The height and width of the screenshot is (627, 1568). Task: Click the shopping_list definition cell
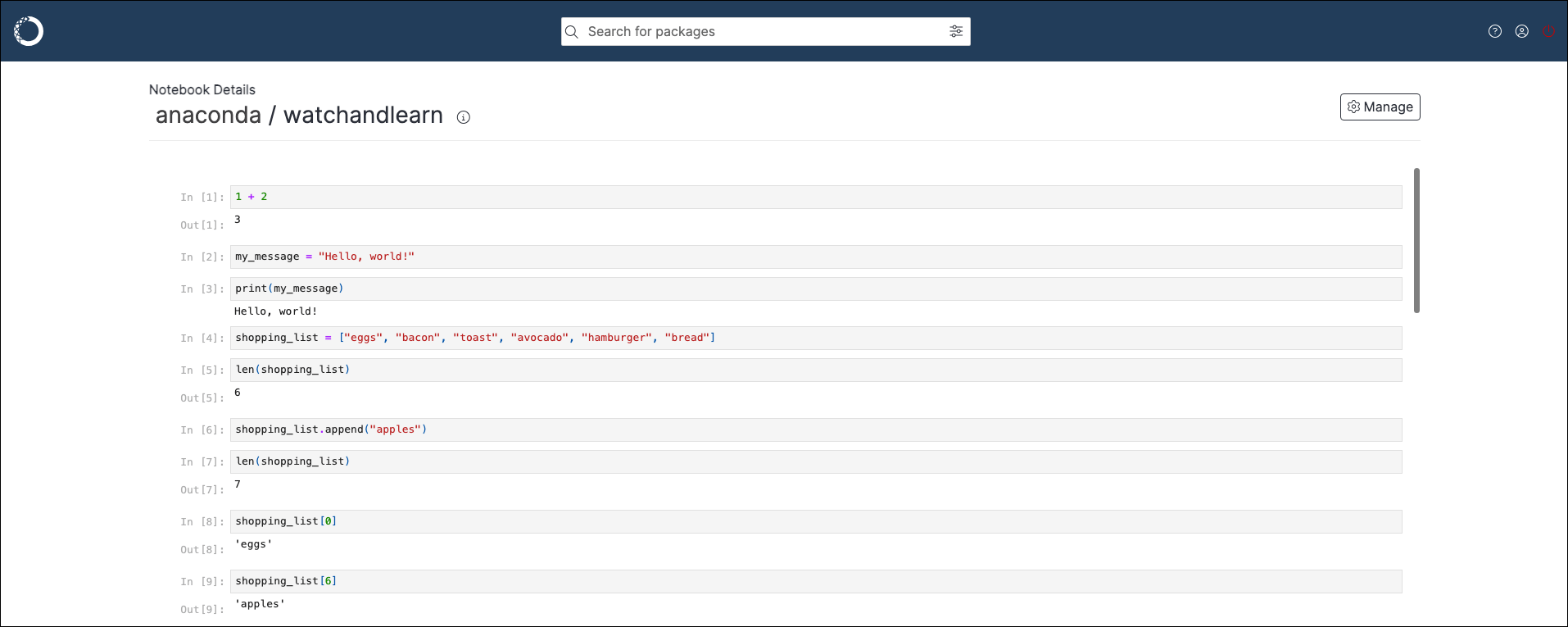[816, 338]
